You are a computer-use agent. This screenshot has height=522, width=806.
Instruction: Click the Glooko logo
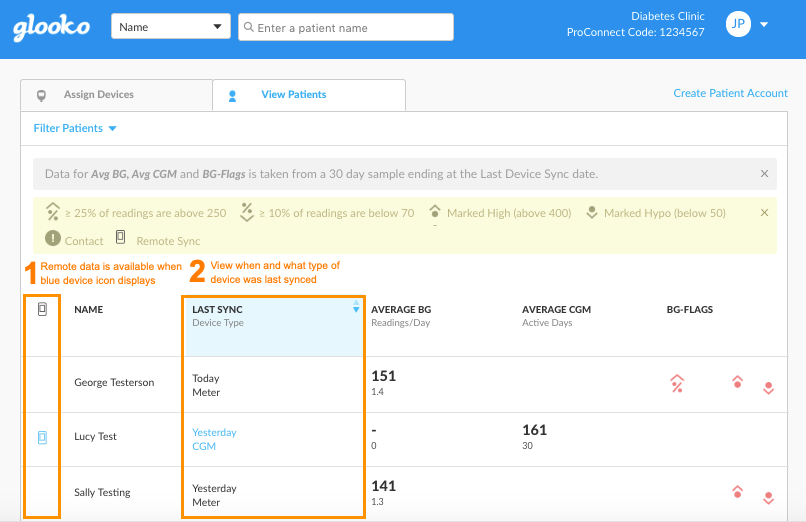51,28
